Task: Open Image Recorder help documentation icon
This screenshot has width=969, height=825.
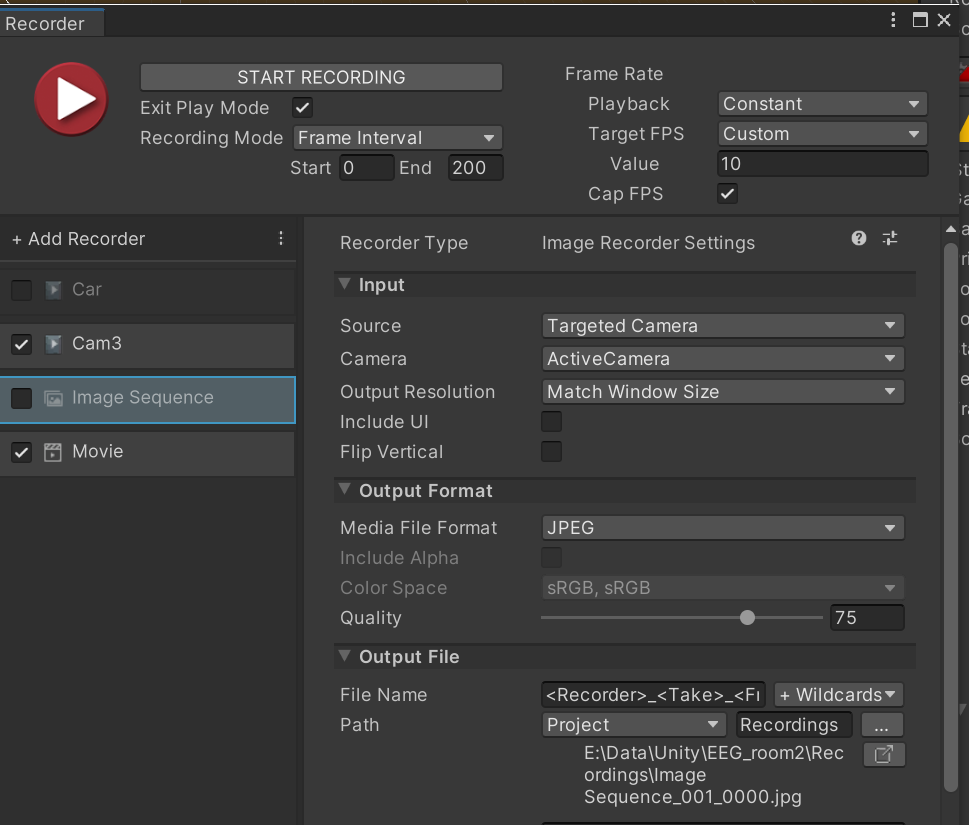Action: [x=859, y=238]
